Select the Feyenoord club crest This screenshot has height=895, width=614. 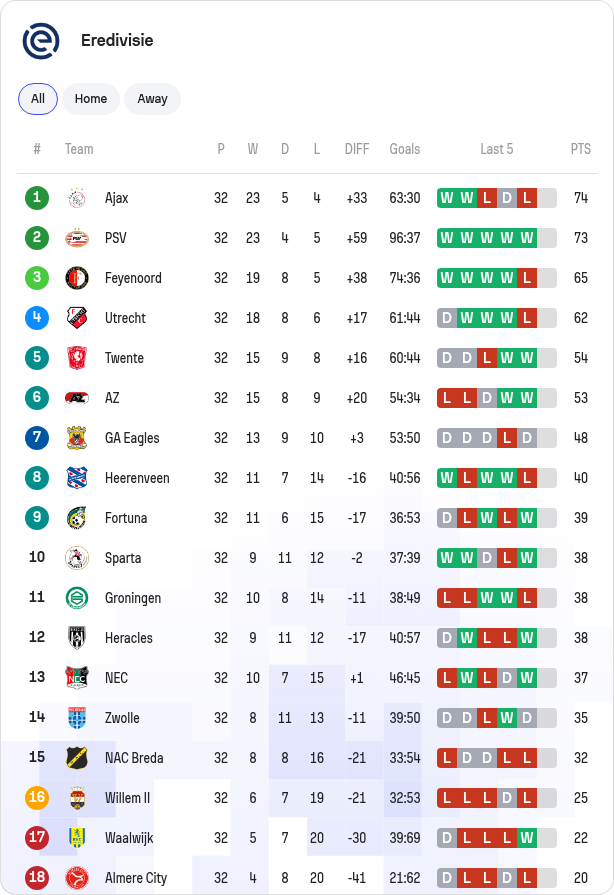[x=77, y=278]
